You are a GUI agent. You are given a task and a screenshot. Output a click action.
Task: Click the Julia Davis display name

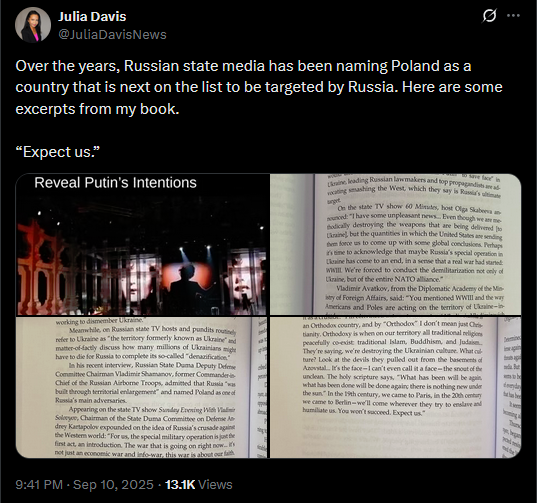pyautogui.click(x=92, y=16)
